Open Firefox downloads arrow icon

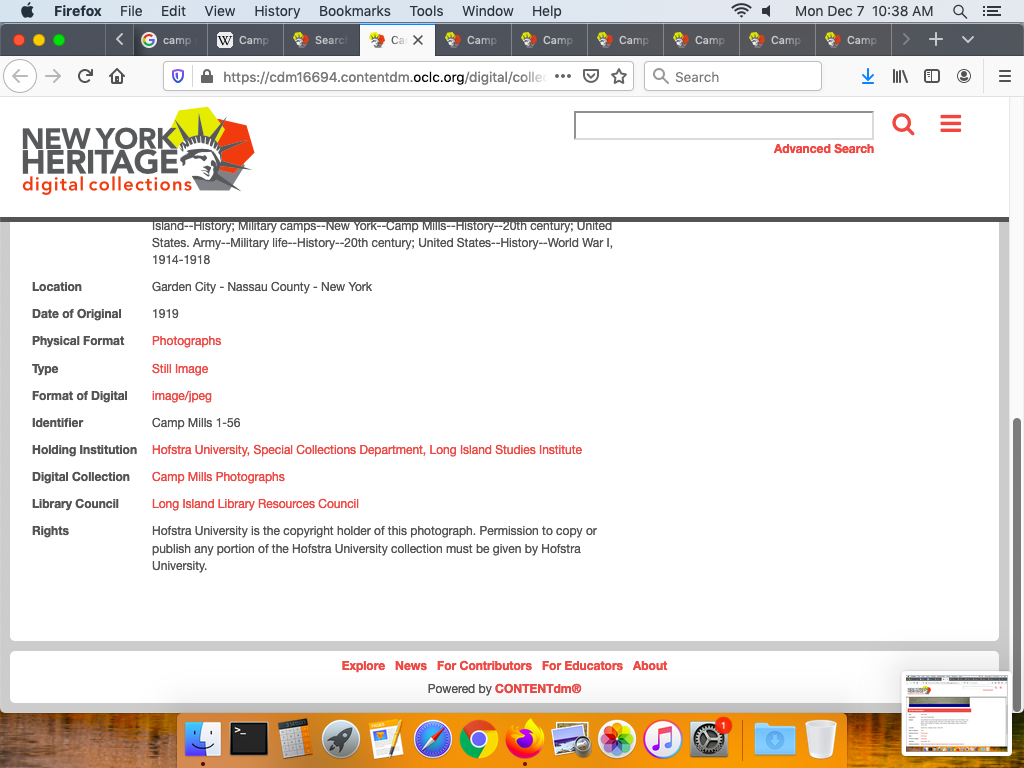868,77
